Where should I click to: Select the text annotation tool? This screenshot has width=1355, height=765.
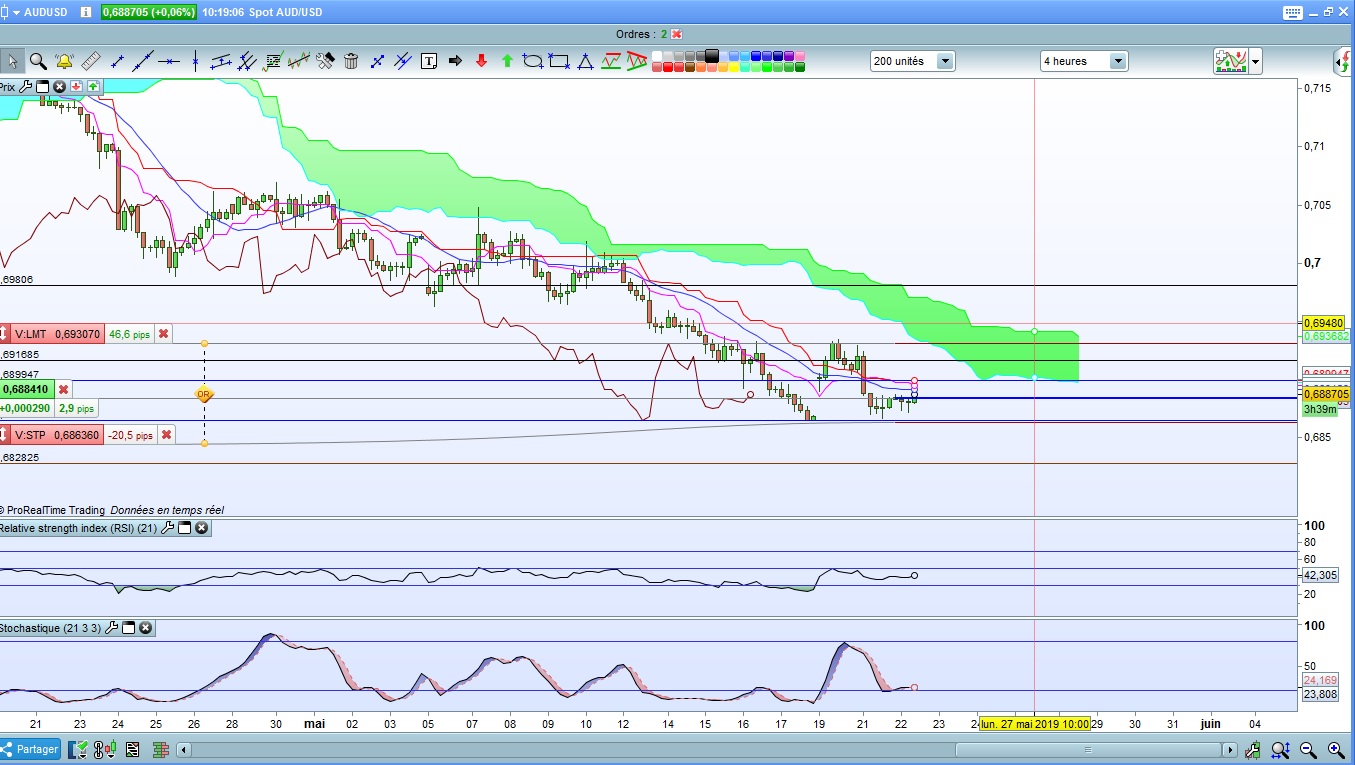pos(429,61)
